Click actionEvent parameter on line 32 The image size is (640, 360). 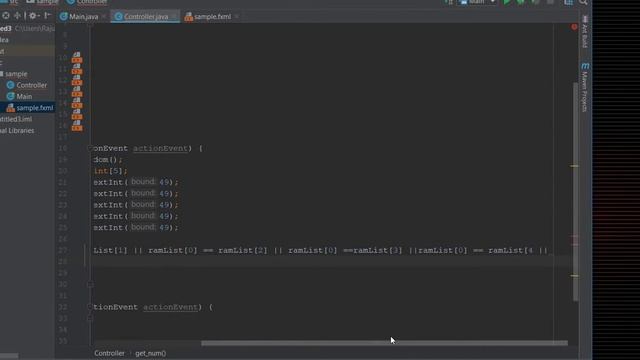click(171, 307)
